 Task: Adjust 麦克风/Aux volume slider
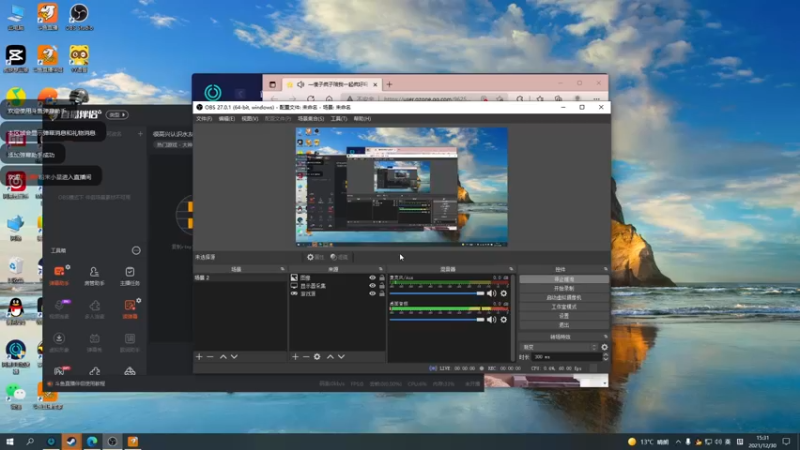(437, 293)
